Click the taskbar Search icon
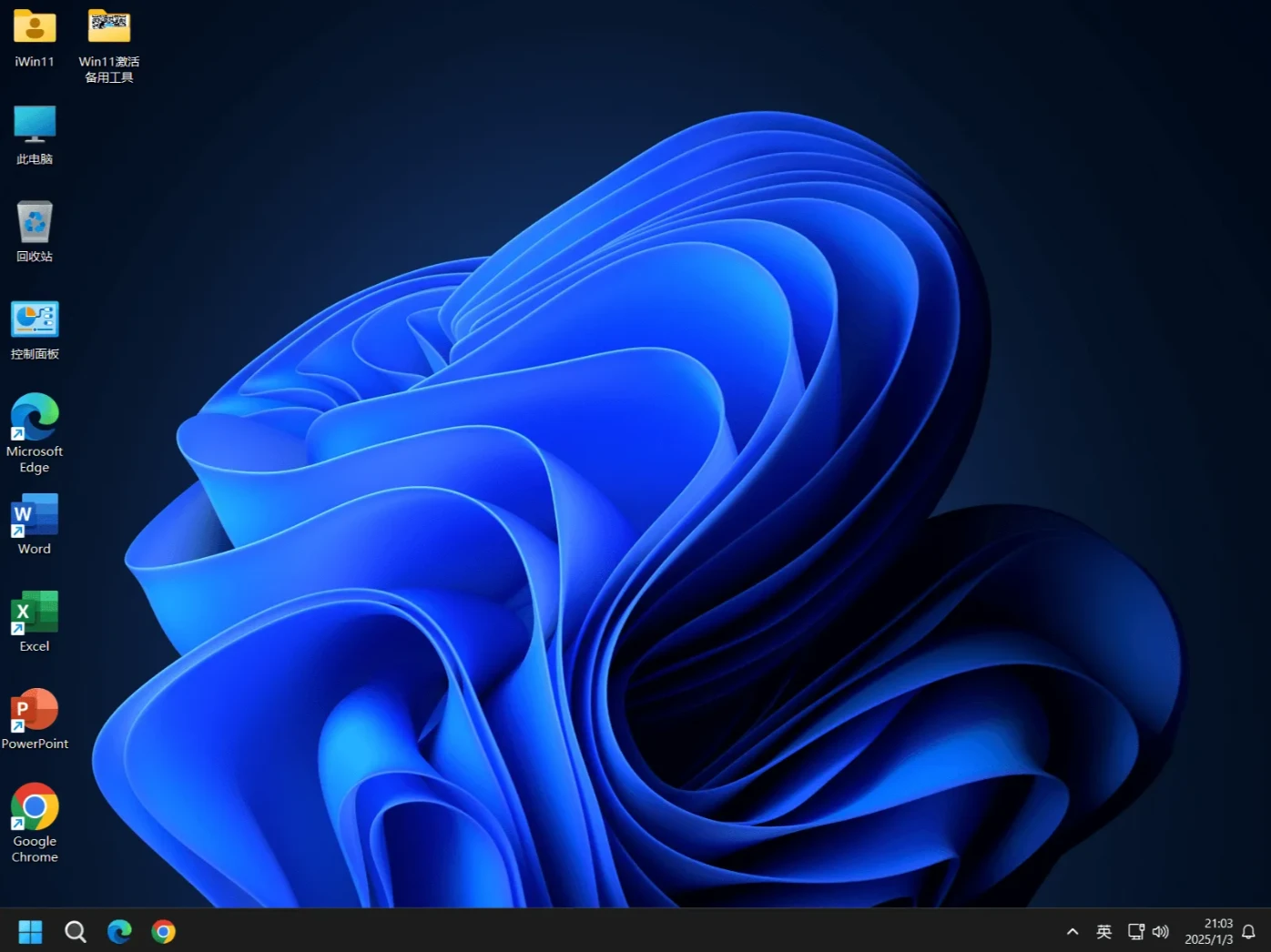Screen dimensions: 1271x952 [x=75, y=931]
